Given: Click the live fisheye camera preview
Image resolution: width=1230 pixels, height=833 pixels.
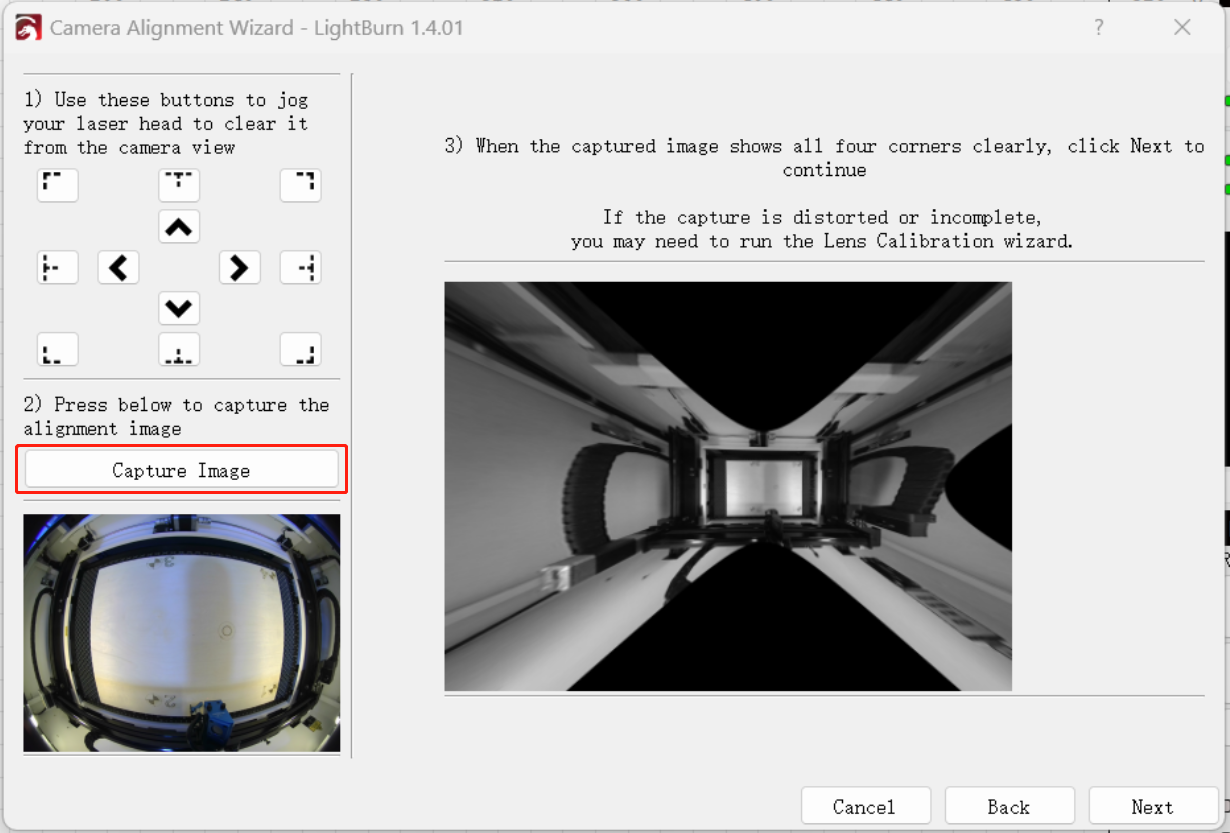Looking at the screenshot, I should [182, 633].
